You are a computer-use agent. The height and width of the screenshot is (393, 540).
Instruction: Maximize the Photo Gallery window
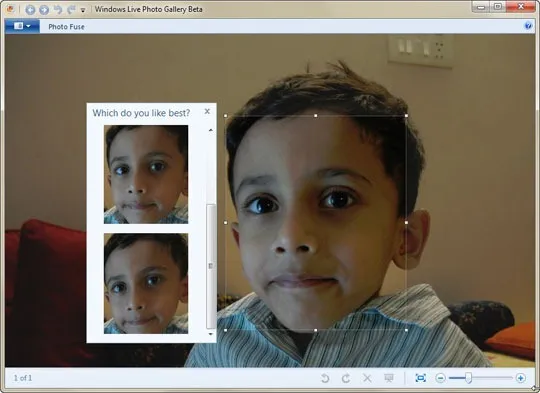[x=498, y=7]
